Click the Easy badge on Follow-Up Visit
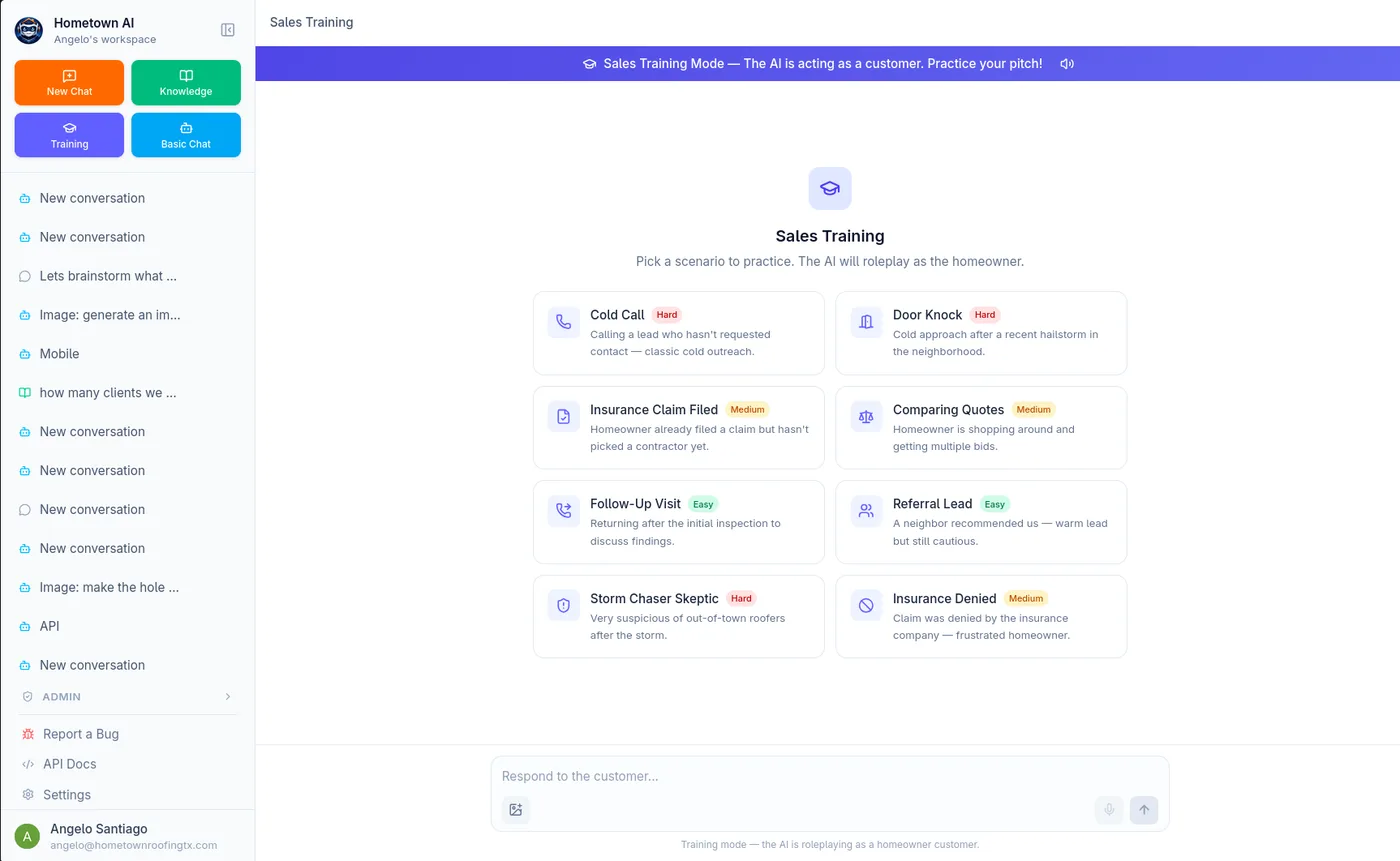This screenshot has width=1400, height=861. click(x=703, y=504)
